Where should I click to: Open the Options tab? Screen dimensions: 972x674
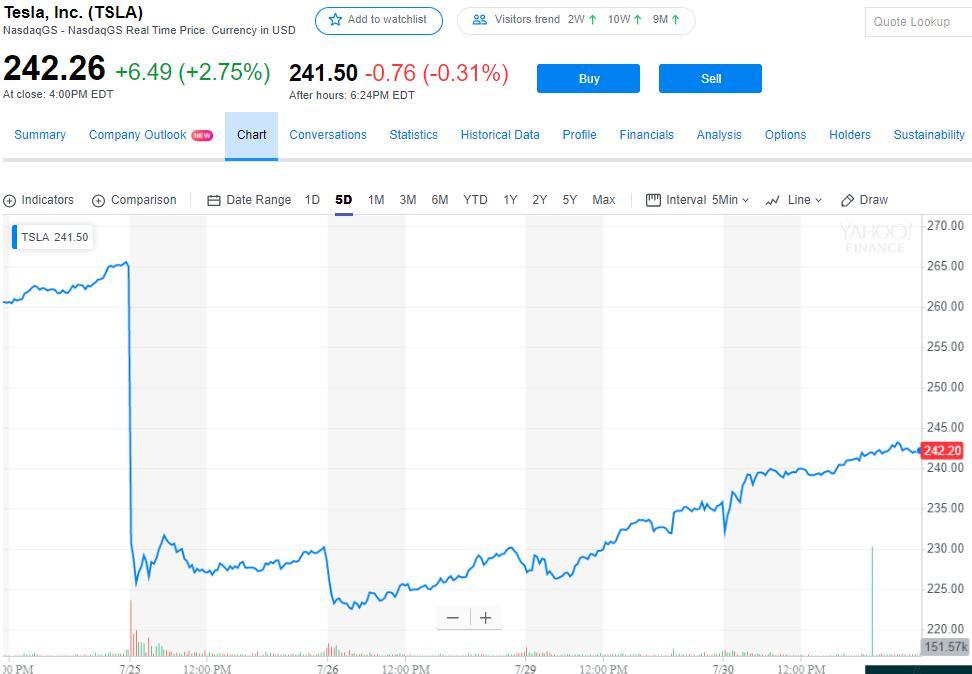tap(785, 135)
